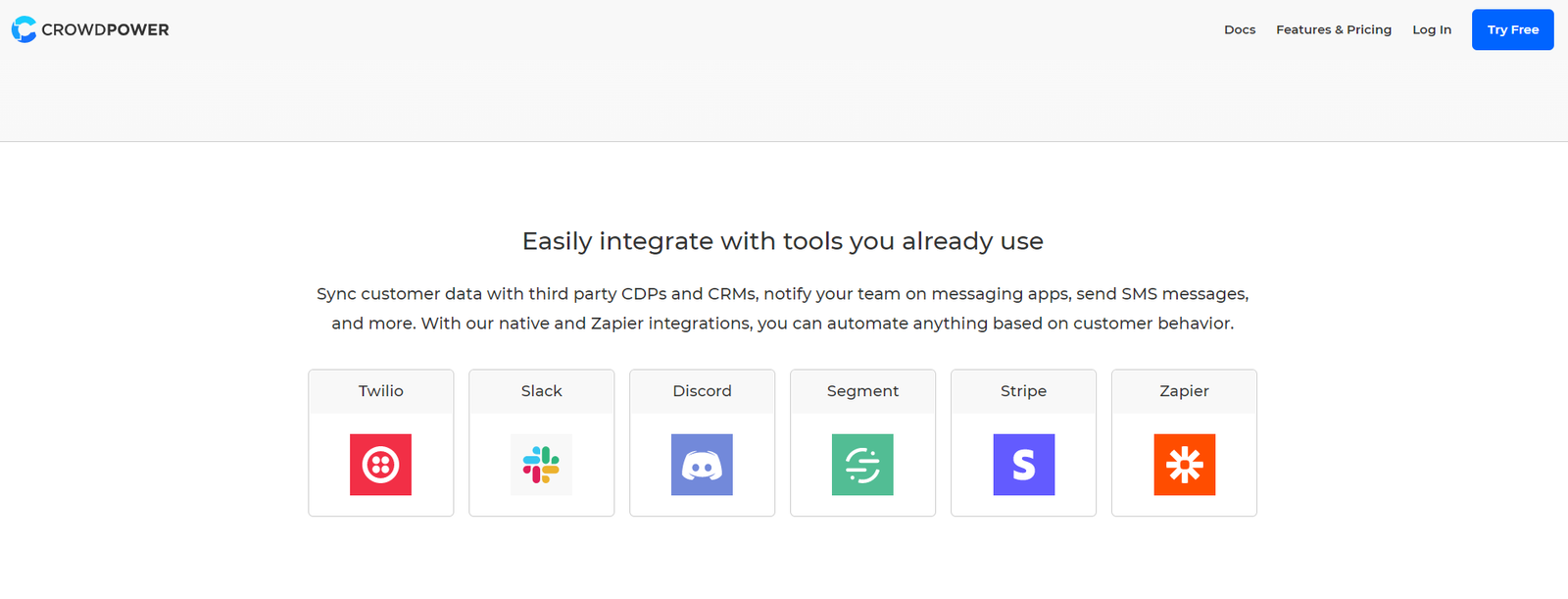This screenshot has height=599, width=1568.
Task: Click the Segment card heading label
Action: (862, 391)
